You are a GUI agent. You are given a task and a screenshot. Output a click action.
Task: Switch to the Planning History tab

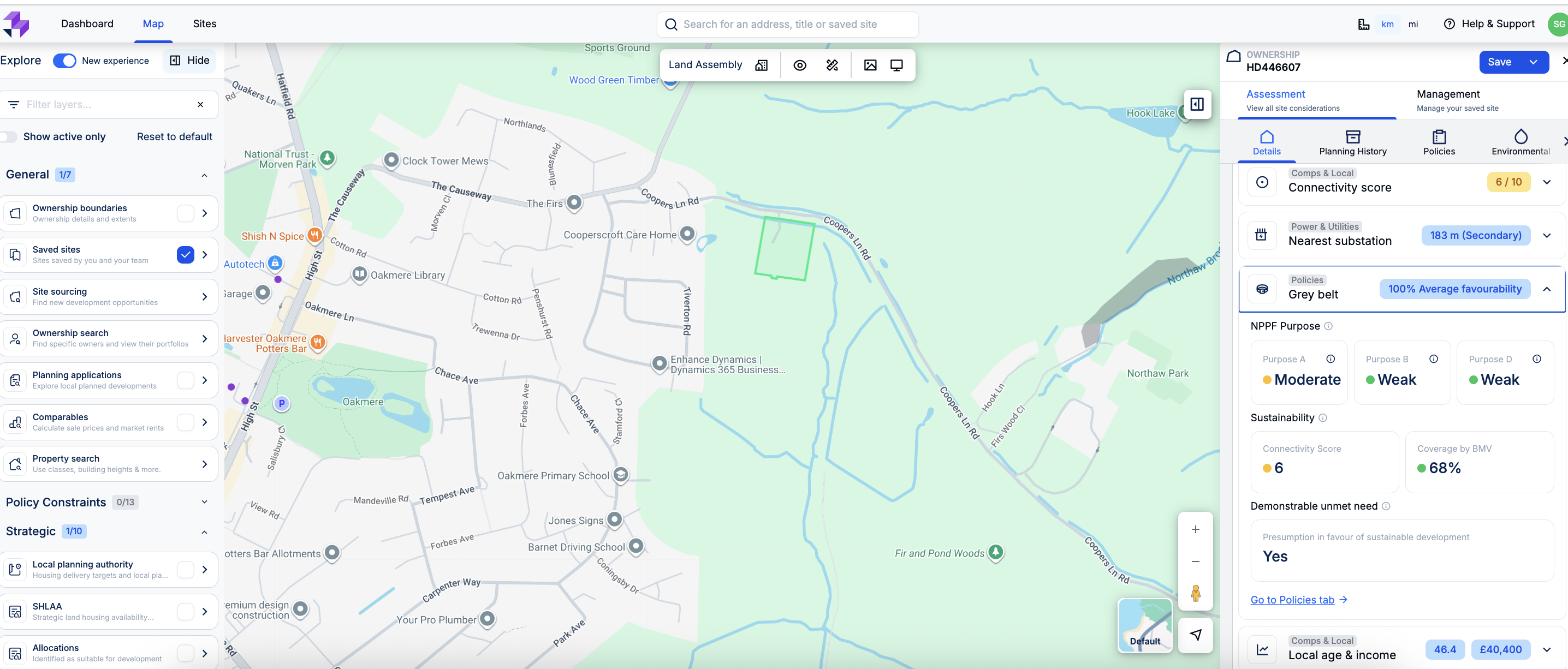click(x=1352, y=143)
